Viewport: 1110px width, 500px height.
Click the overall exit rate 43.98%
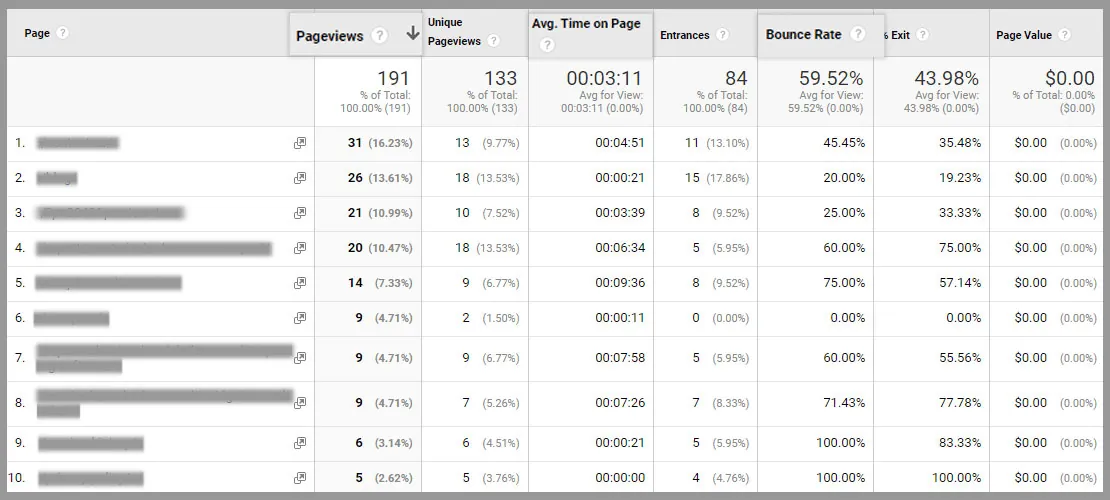tap(946, 78)
